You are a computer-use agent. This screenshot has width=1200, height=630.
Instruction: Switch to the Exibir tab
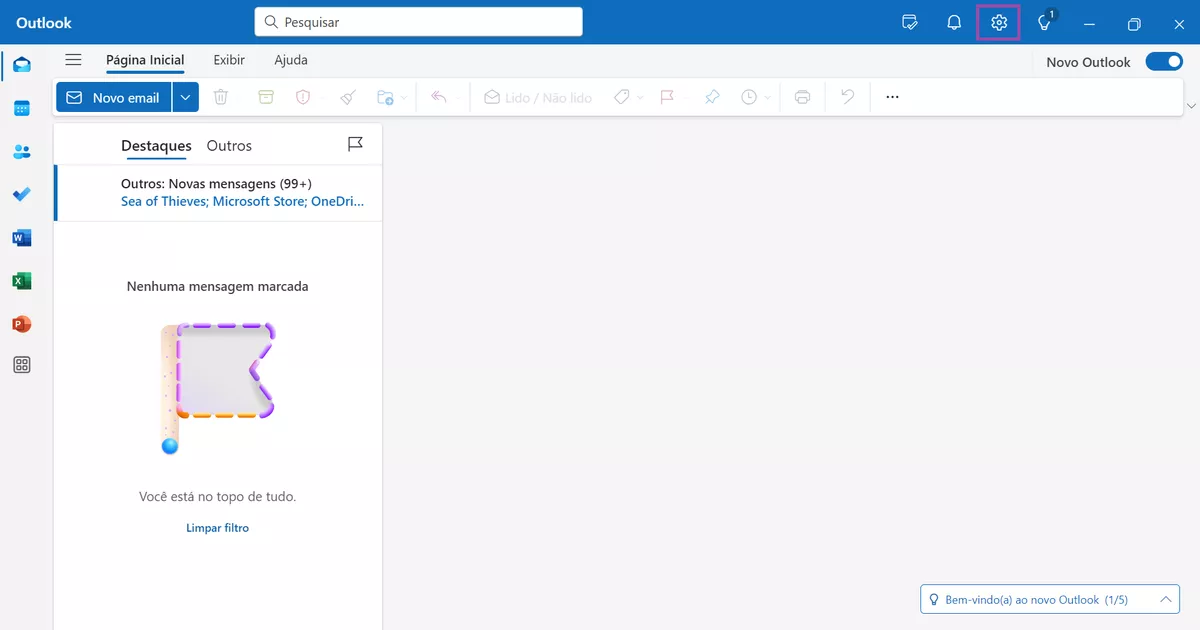pyautogui.click(x=228, y=60)
